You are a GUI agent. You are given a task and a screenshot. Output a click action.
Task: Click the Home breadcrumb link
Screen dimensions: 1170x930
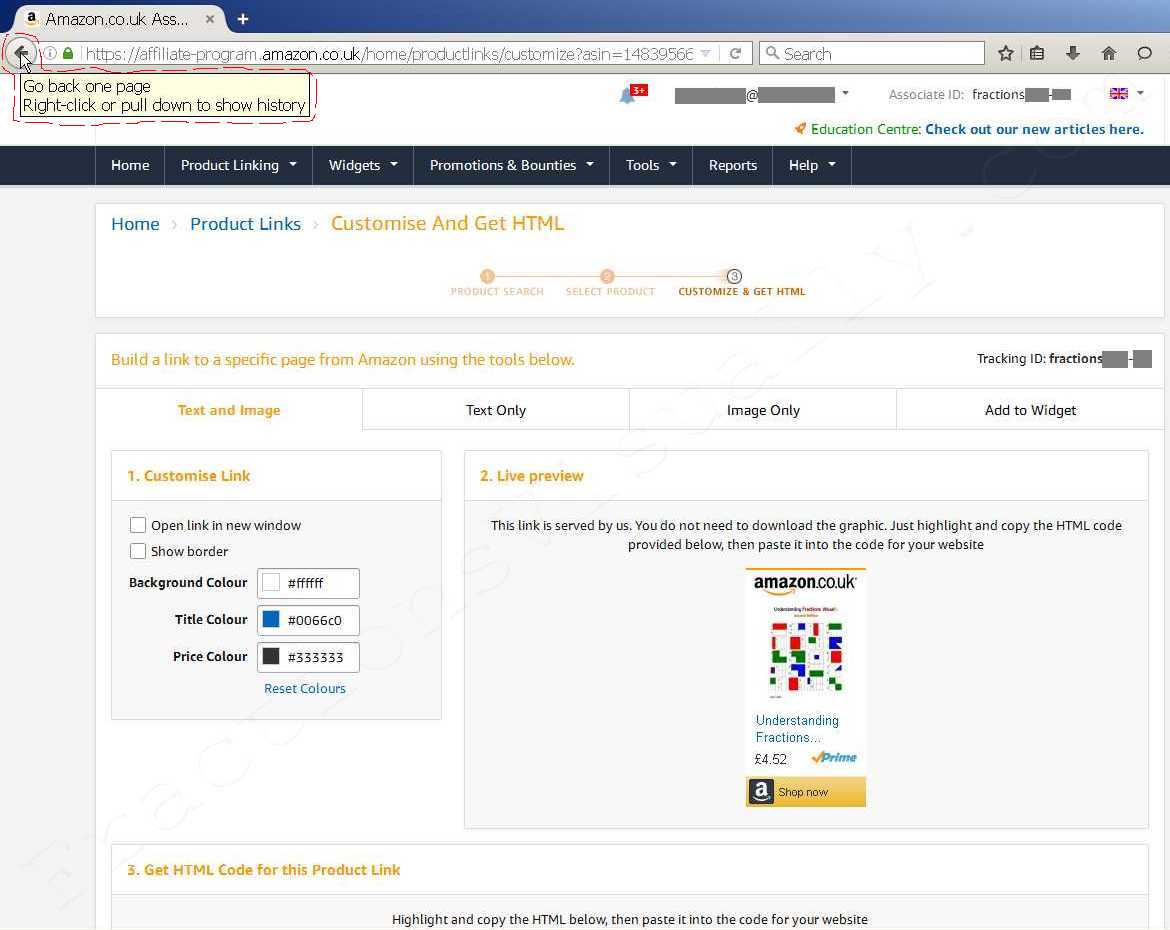tap(135, 224)
